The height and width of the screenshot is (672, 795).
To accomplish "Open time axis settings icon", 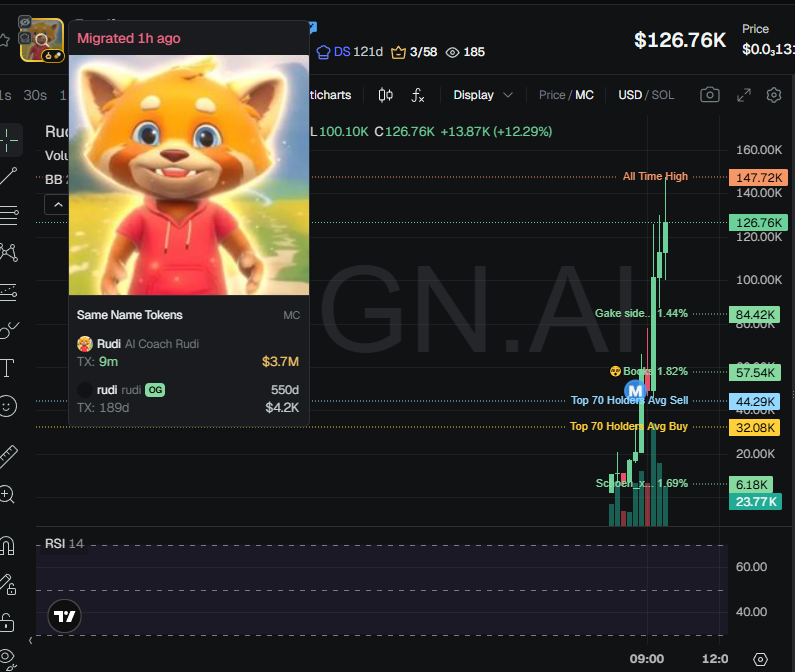I will tap(761, 659).
